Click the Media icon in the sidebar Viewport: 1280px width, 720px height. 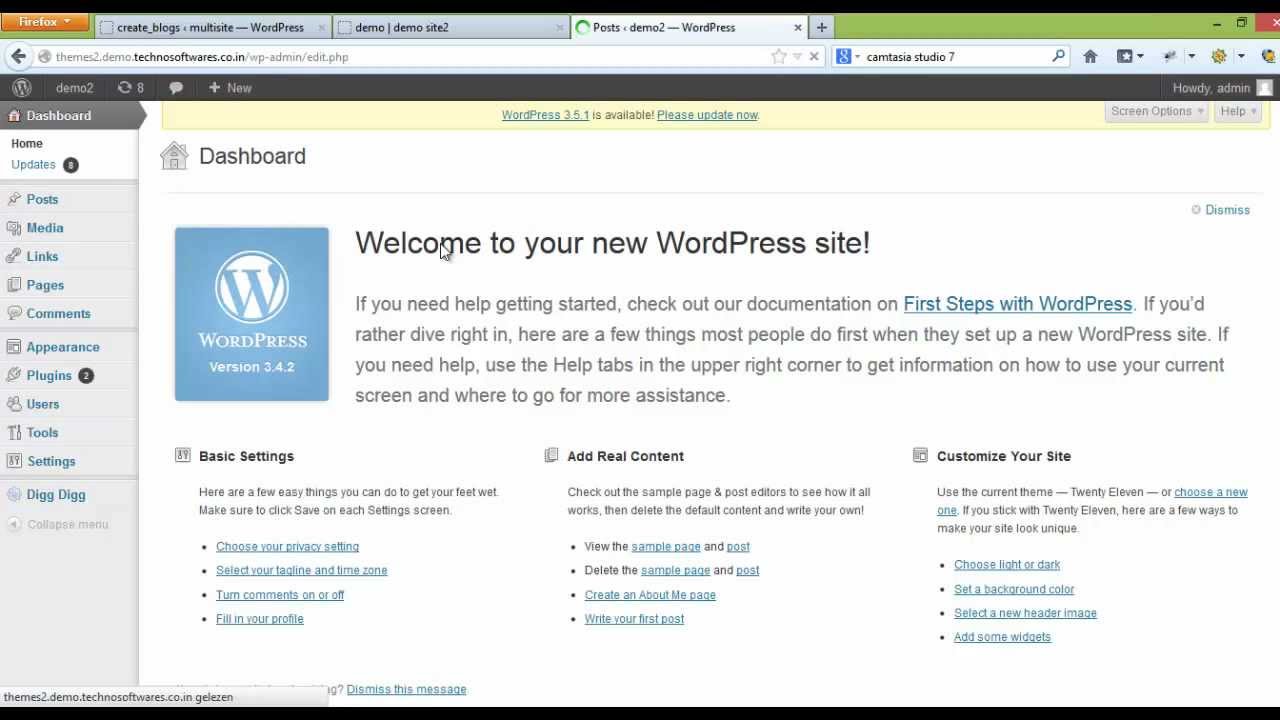[13, 228]
